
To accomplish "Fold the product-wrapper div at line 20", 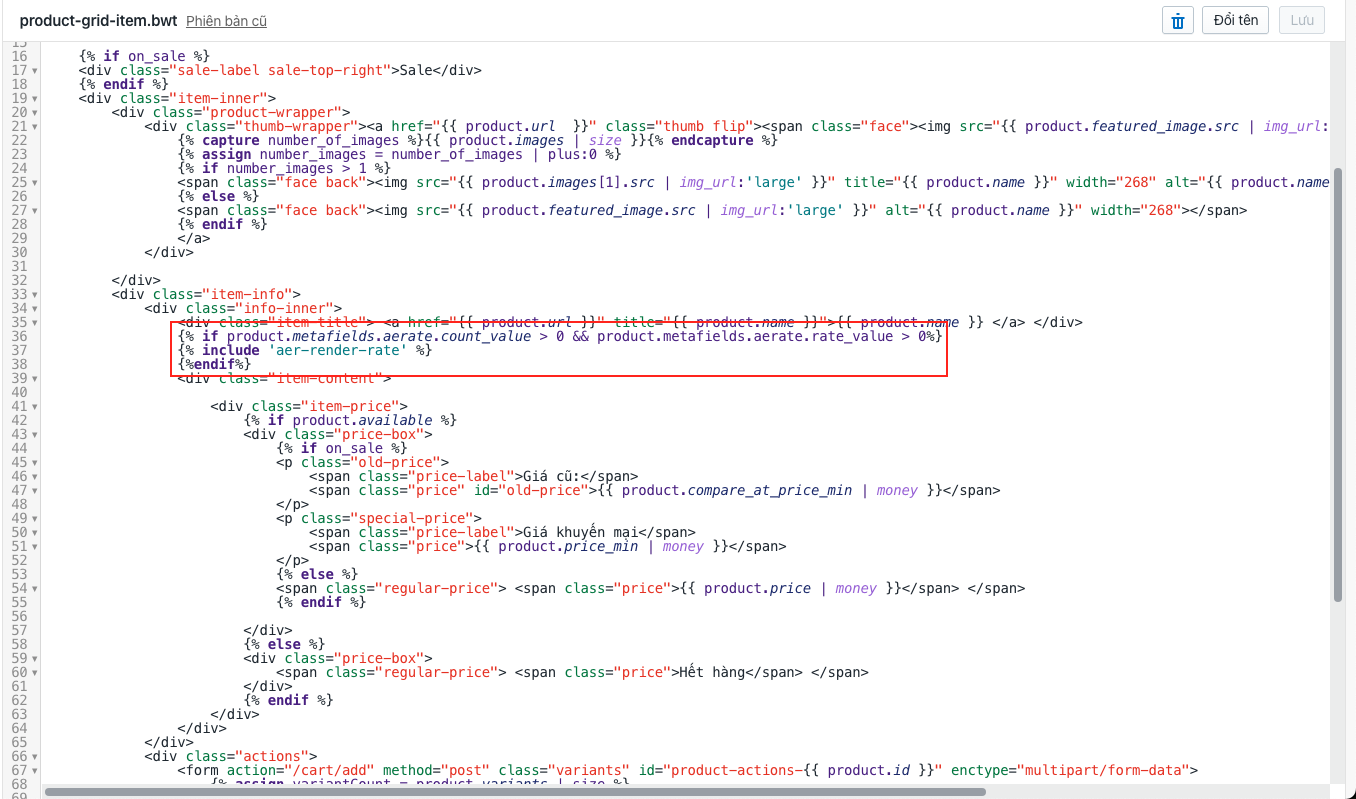I will 34,113.
